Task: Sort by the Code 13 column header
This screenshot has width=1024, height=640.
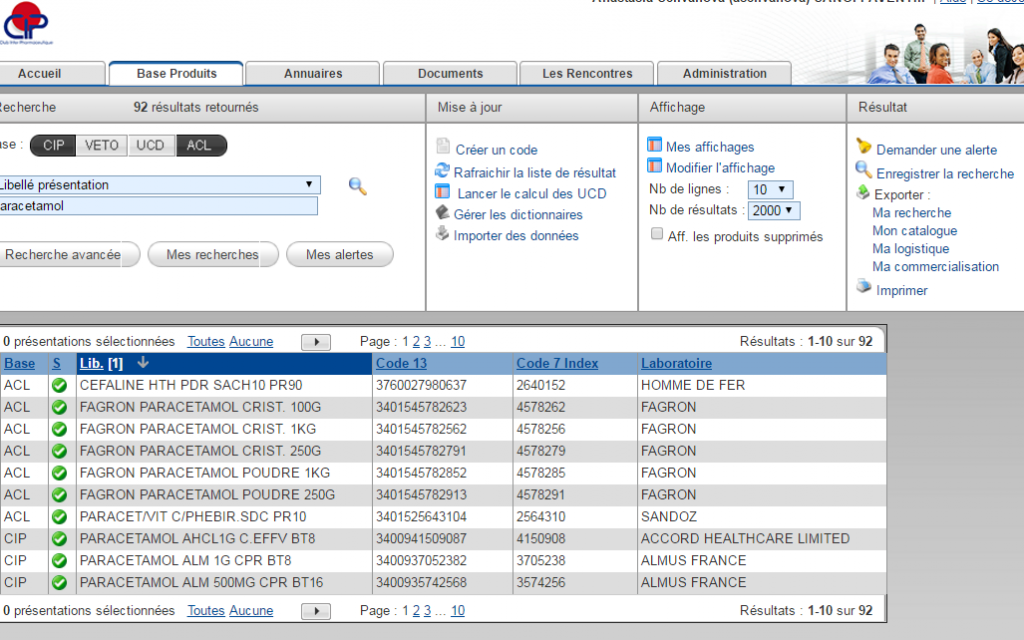Action: pyautogui.click(x=402, y=363)
